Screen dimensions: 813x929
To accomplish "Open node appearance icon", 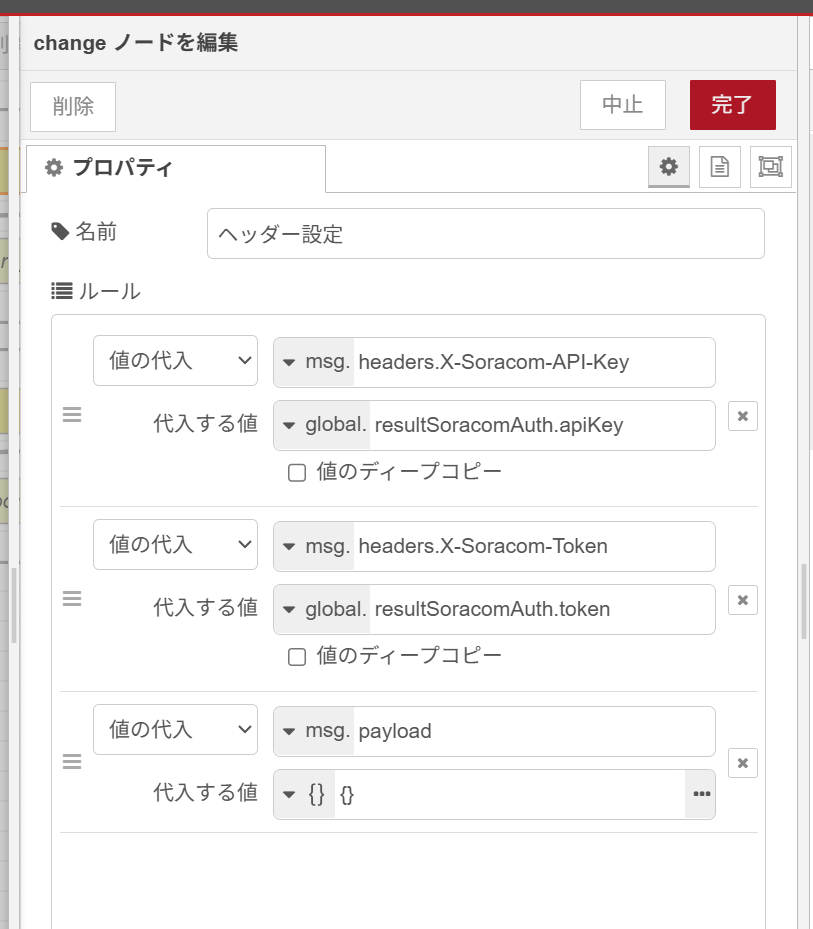I will point(770,167).
